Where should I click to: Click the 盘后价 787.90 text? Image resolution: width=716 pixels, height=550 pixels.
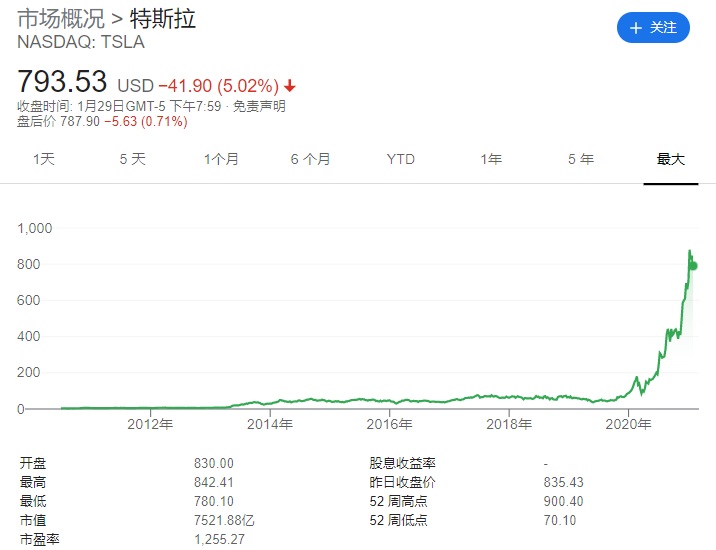pos(58,121)
